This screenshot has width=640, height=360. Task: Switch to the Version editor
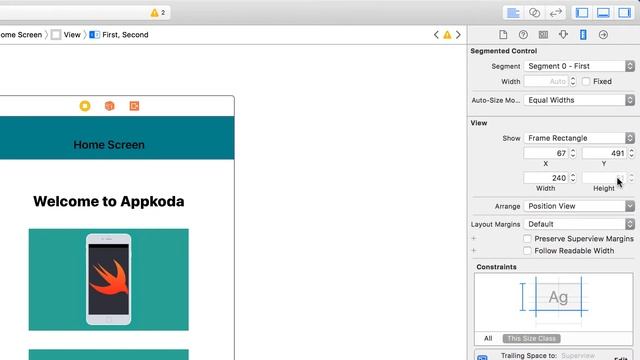click(x=556, y=13)
